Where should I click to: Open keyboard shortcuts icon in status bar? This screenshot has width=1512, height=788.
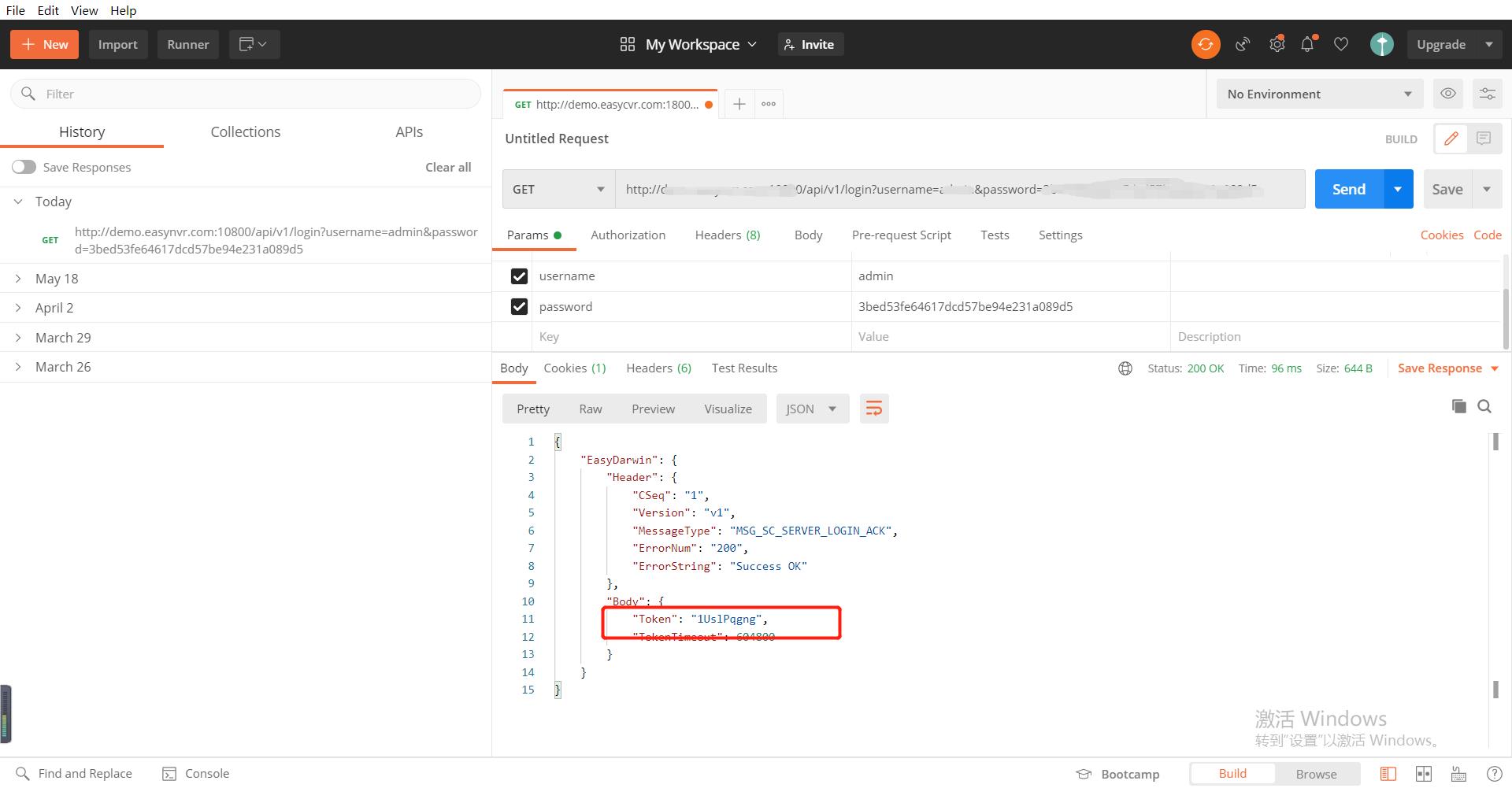click(x=1458, y=774)
